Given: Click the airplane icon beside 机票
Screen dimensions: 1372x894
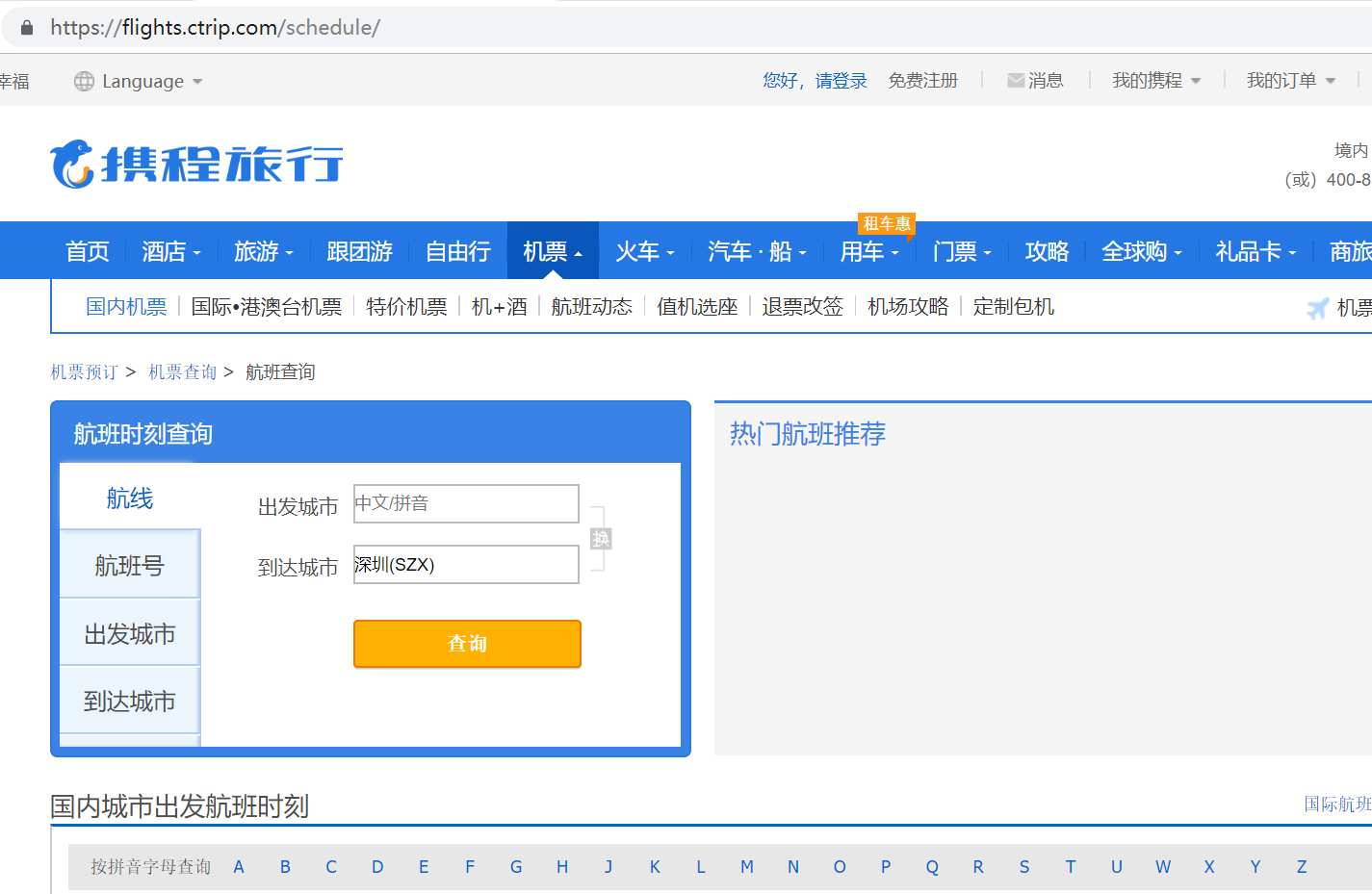Looking at the screenshot, I should (x=1317, y=308).
